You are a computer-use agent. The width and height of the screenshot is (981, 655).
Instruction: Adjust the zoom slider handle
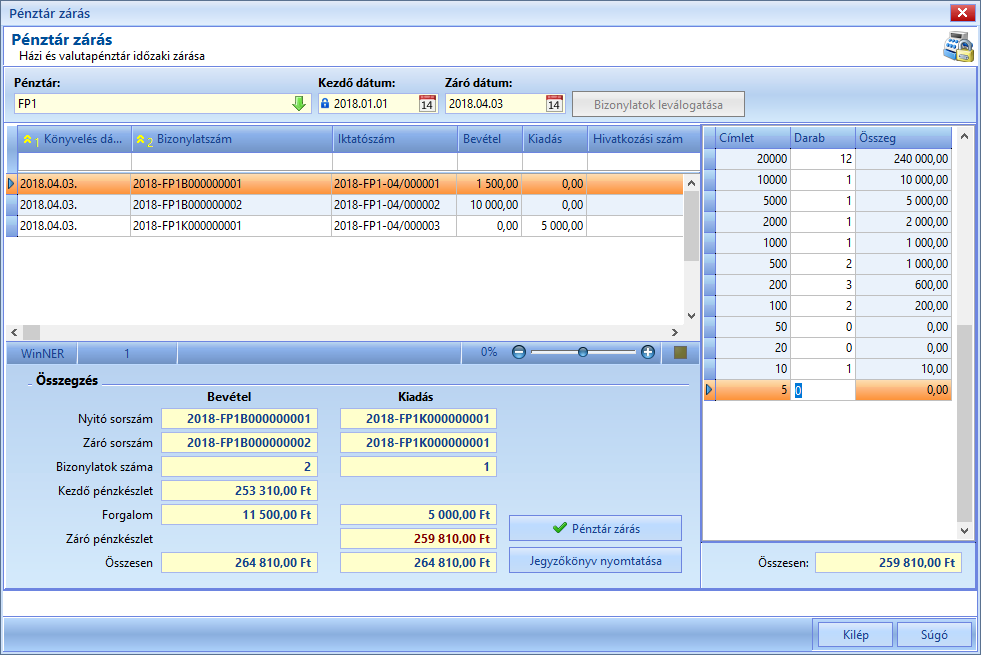click(x=582, y=352)
